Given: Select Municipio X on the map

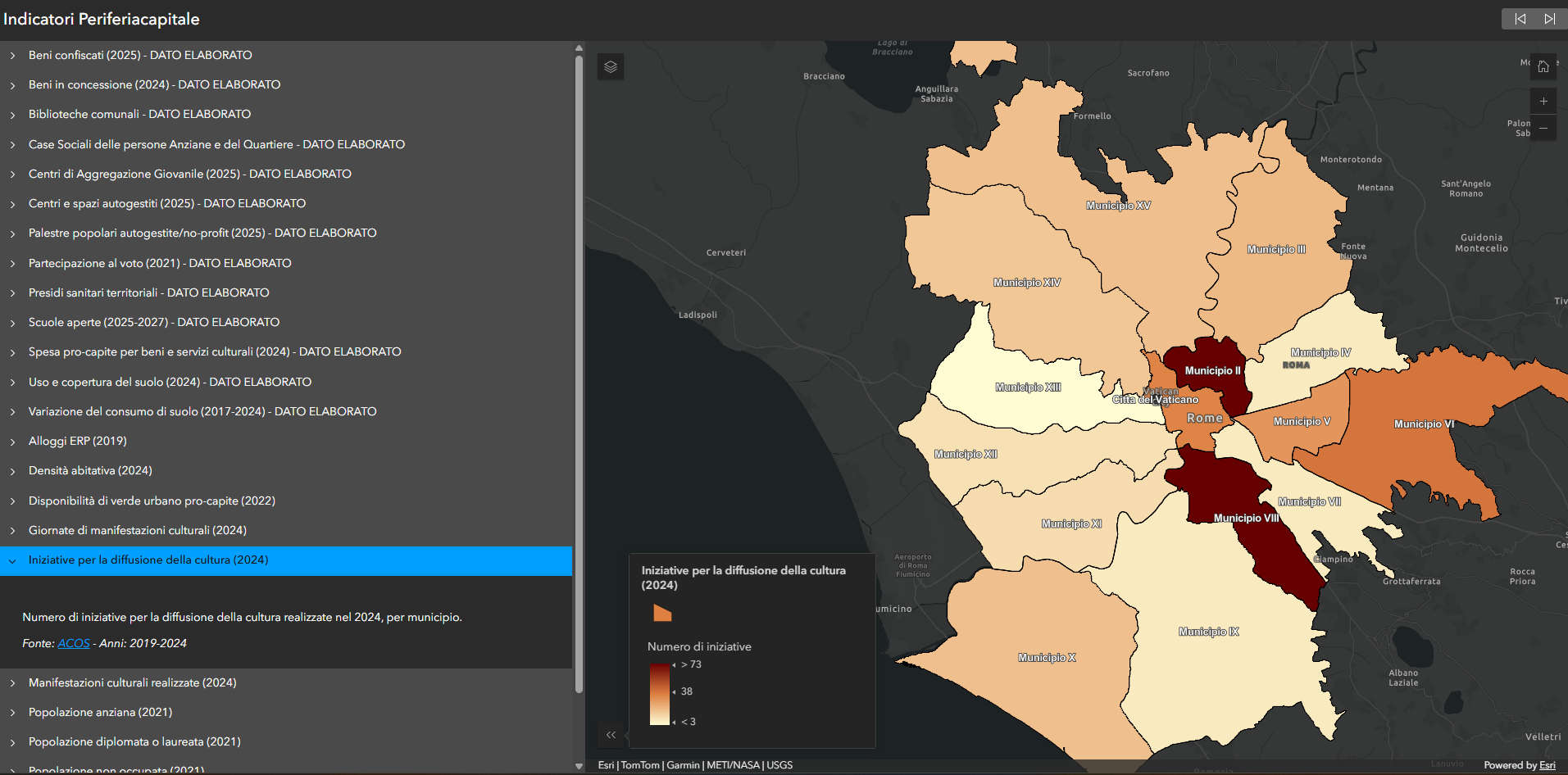Looking at the screenshot, I should tap(1047, 658).
